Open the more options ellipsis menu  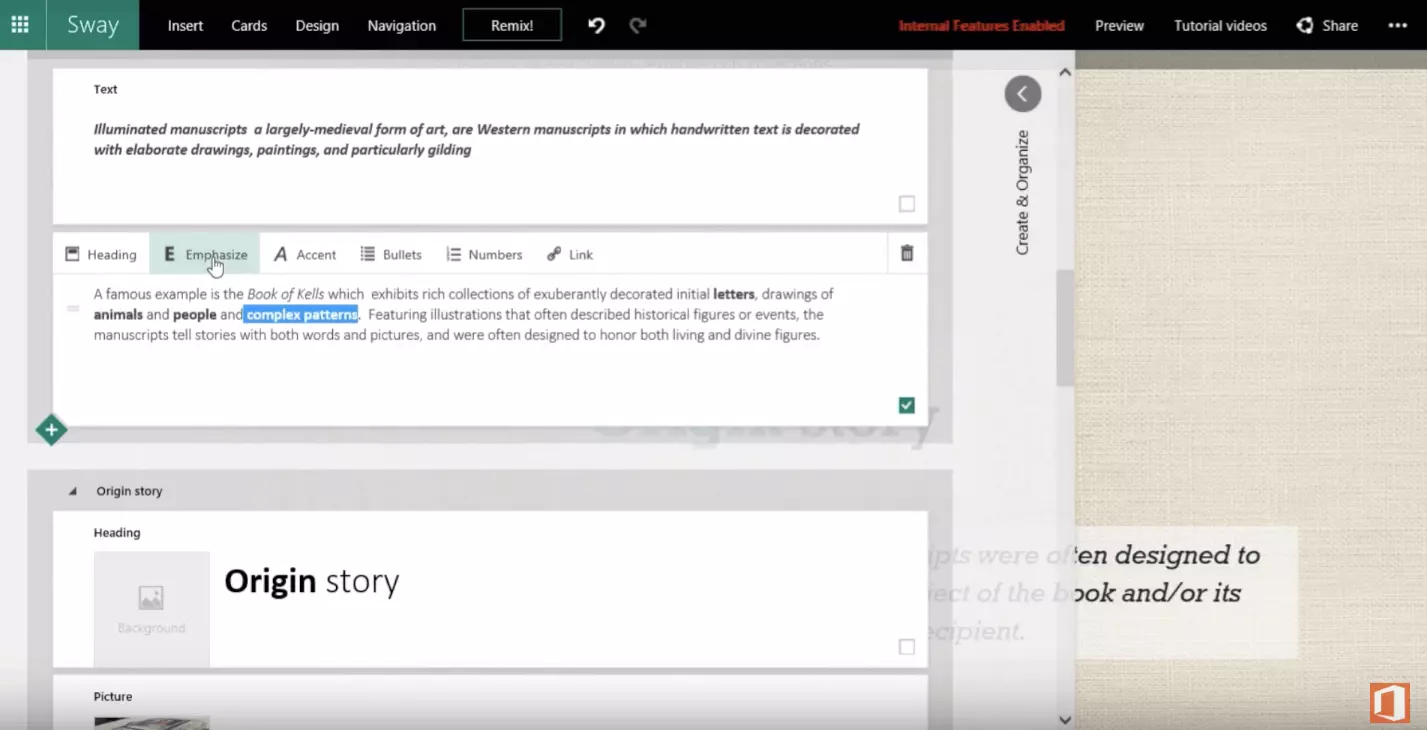(x=1397, y=26)
